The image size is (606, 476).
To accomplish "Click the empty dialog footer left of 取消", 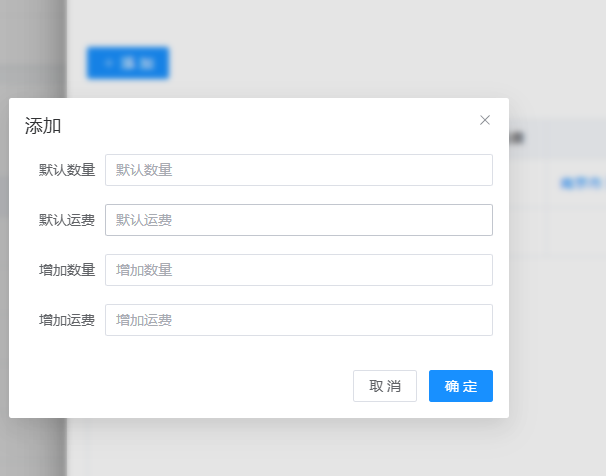I will (180, 386).
